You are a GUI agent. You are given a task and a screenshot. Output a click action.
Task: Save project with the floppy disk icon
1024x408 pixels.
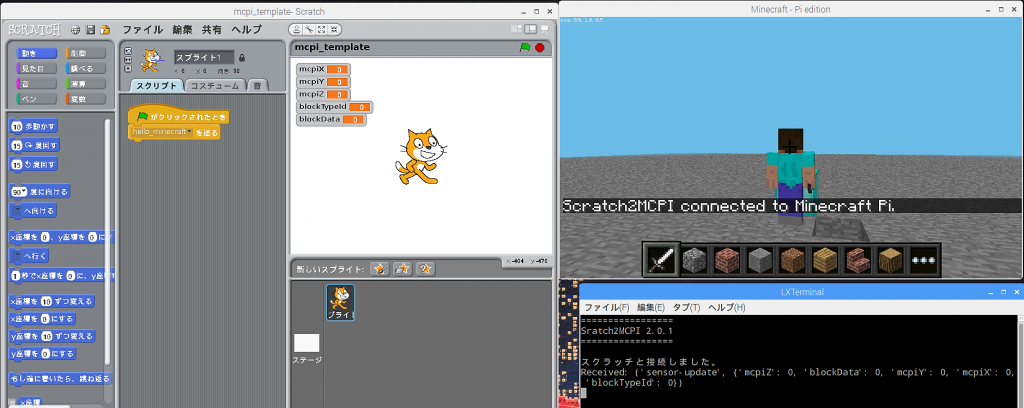click(91, 29)
